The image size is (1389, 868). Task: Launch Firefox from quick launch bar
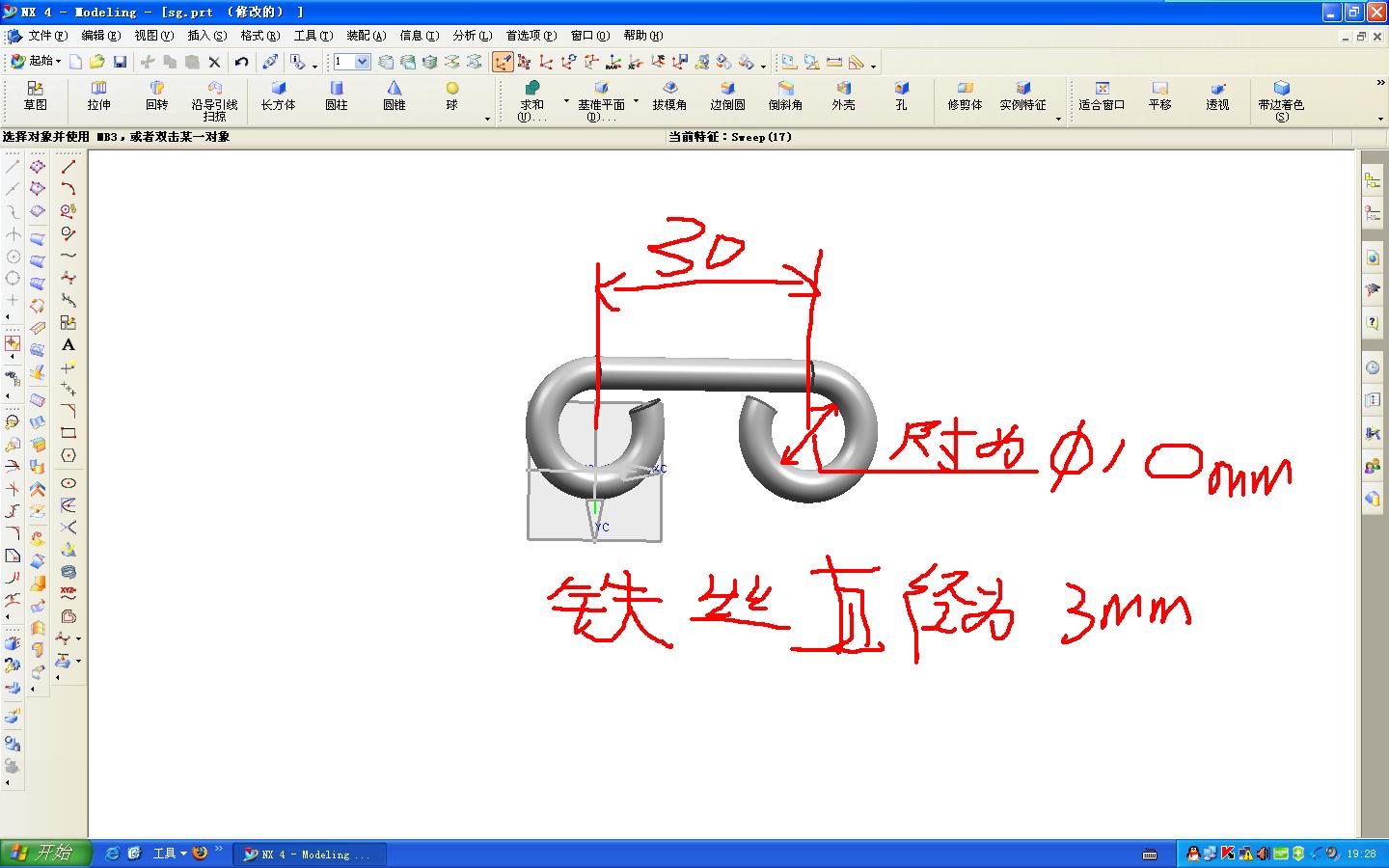click(200, 853)
